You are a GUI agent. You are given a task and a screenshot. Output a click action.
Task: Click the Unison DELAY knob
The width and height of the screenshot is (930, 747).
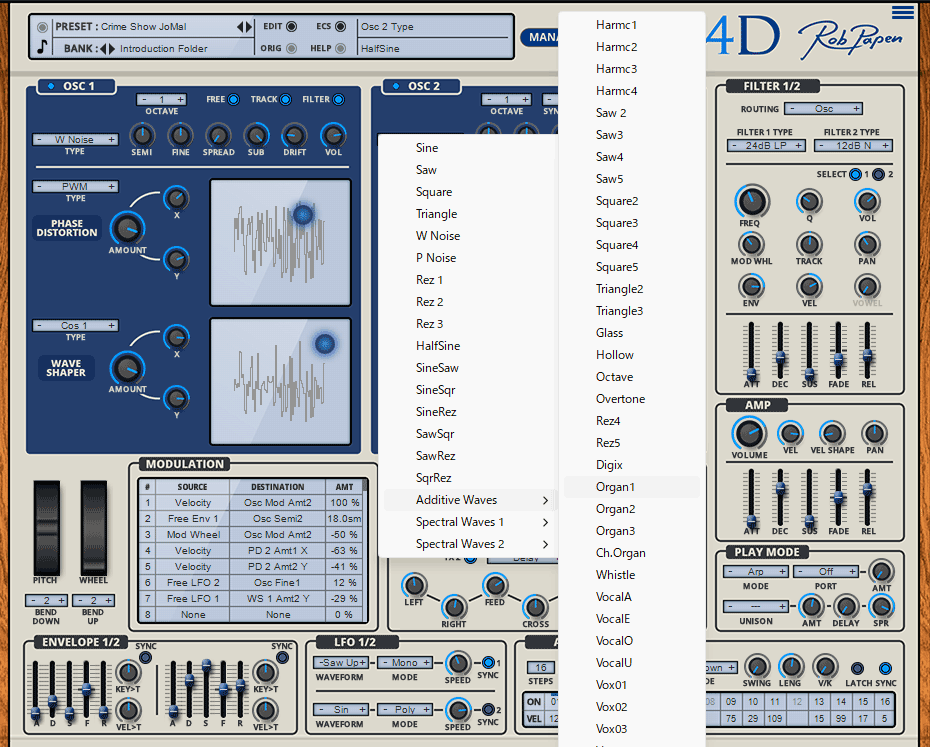pyautogui.click(x=846, y=606)
